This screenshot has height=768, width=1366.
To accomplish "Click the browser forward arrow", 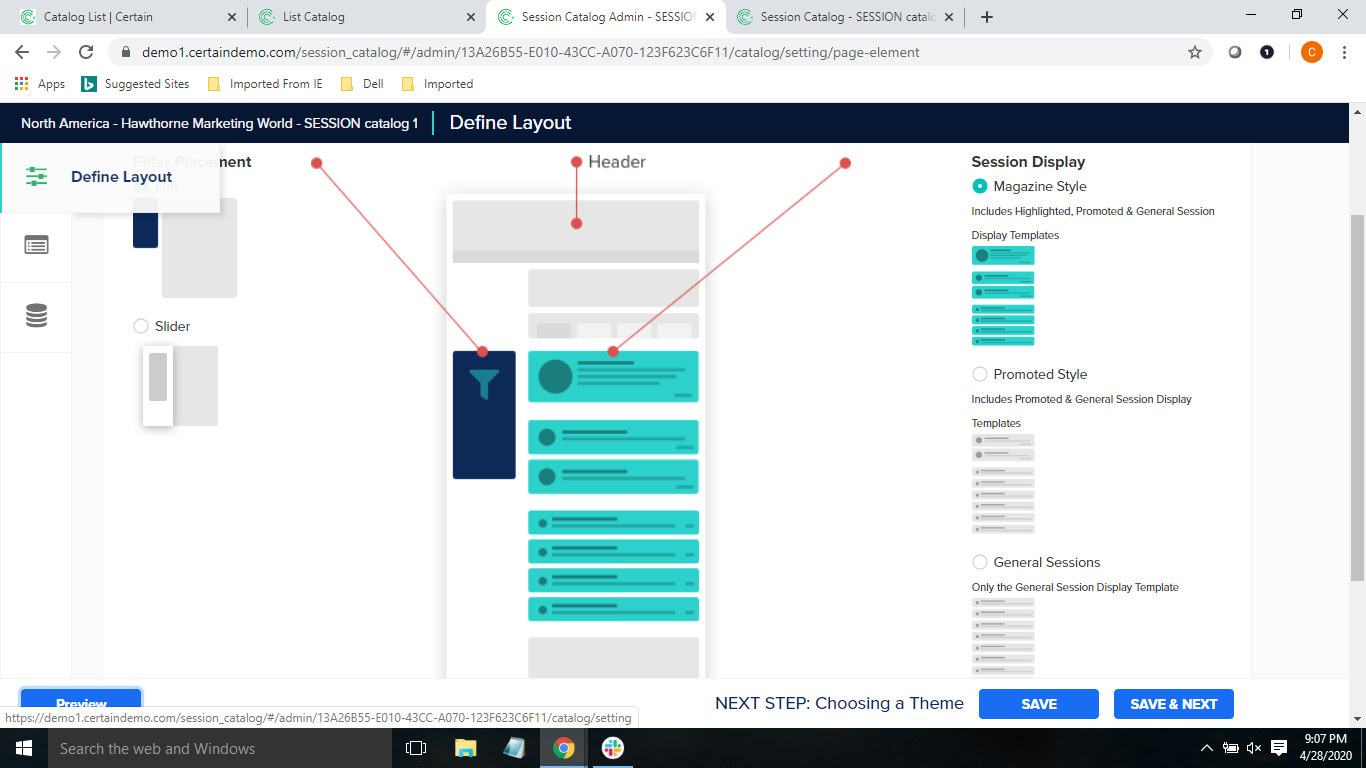I will [54, 52].
